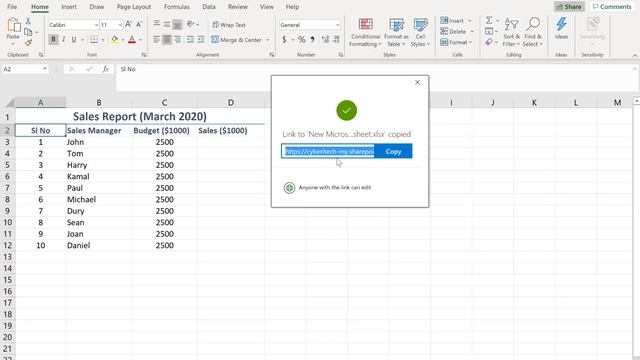
Task: Increase font size with the larger A
Action: click(128, 24)
